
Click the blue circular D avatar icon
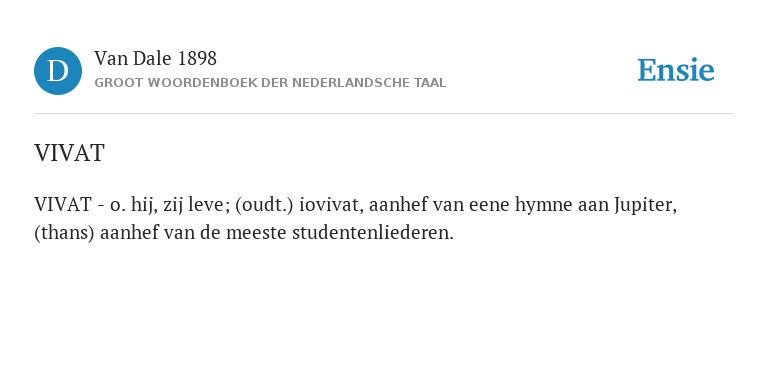(x=58, y=71)
